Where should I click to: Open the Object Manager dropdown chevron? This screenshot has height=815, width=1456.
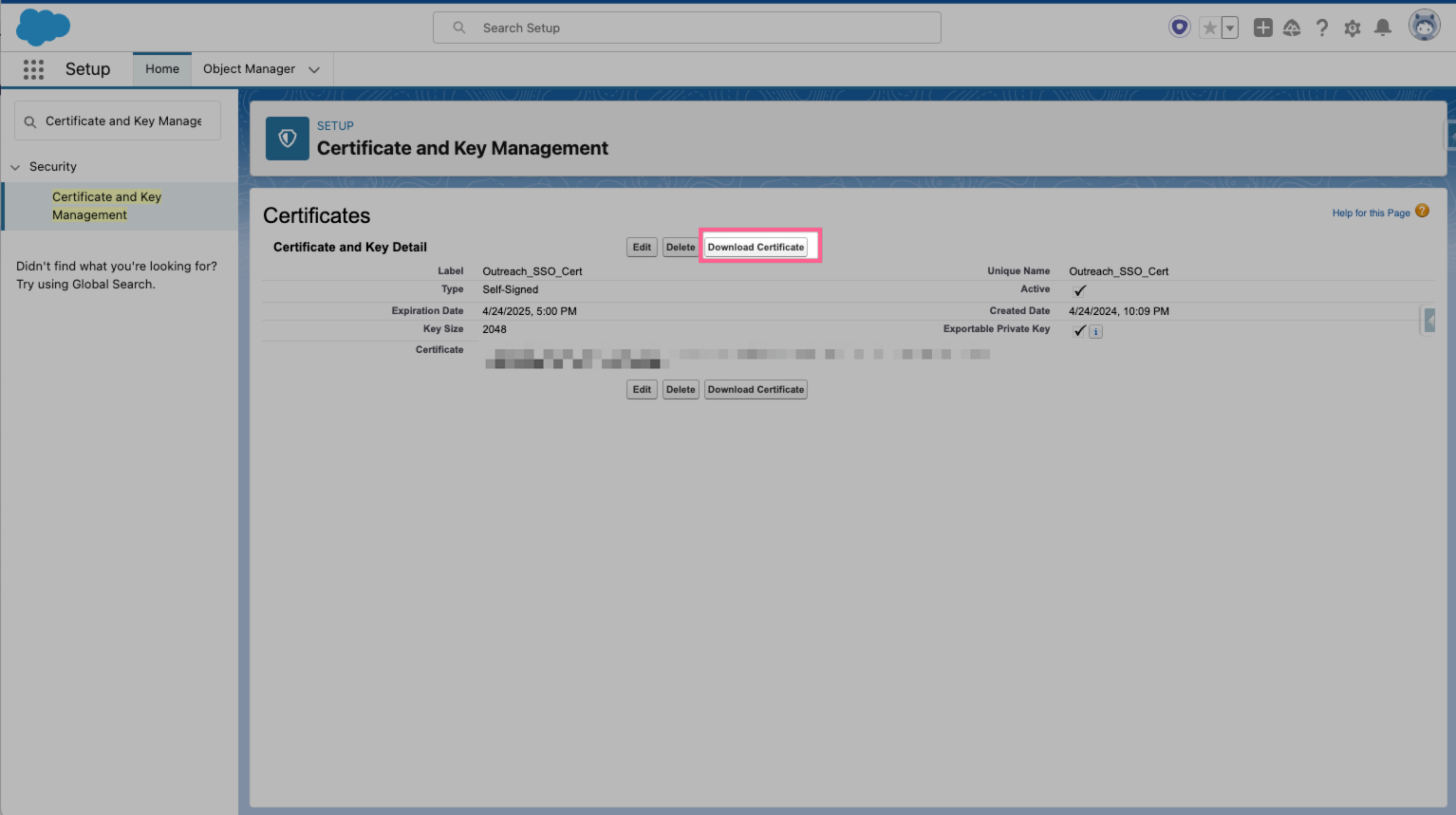(x=313, y=69)
